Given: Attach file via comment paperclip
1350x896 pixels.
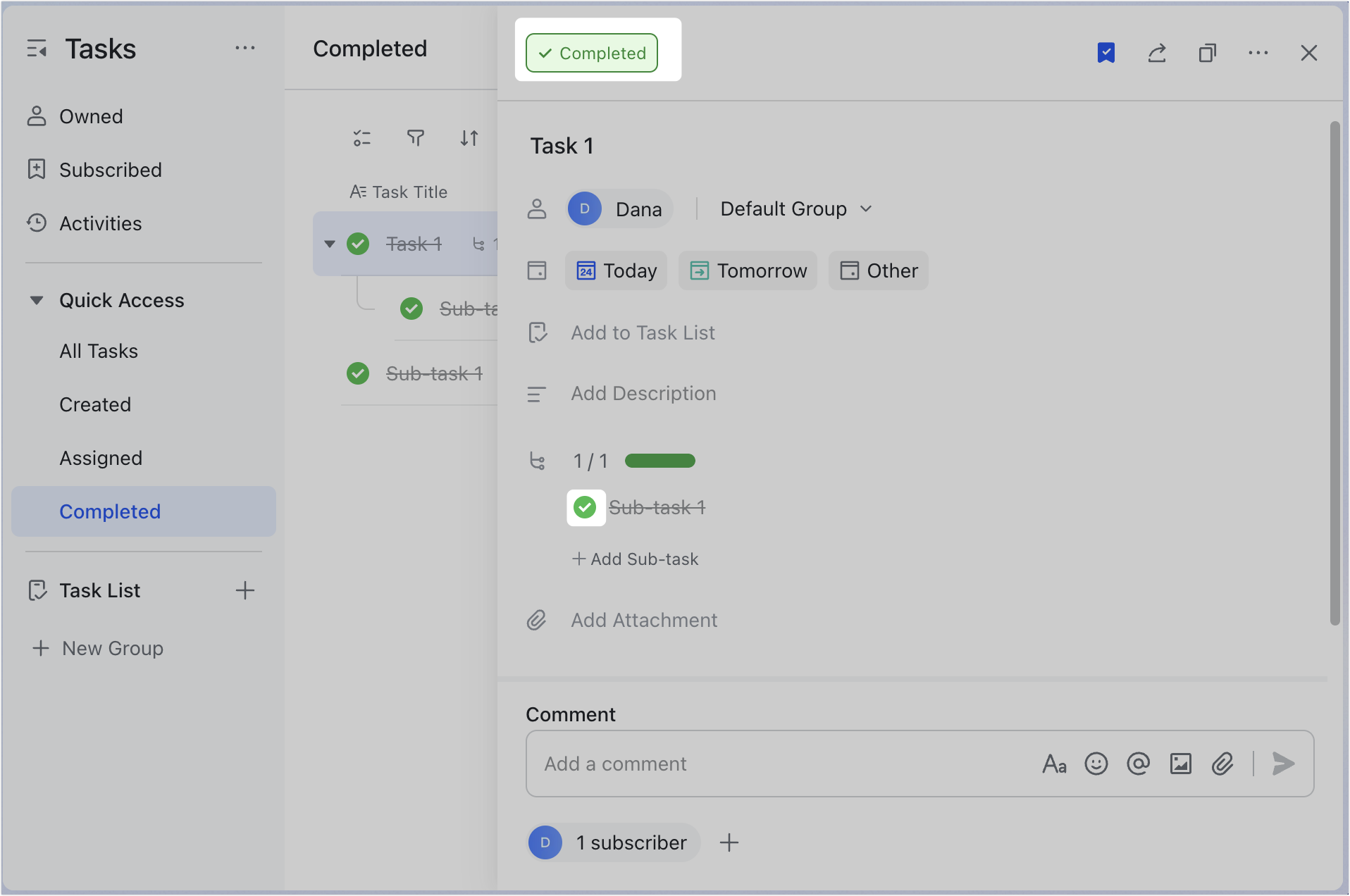Looking at the screenshot, I should (x=1223, y=764).
